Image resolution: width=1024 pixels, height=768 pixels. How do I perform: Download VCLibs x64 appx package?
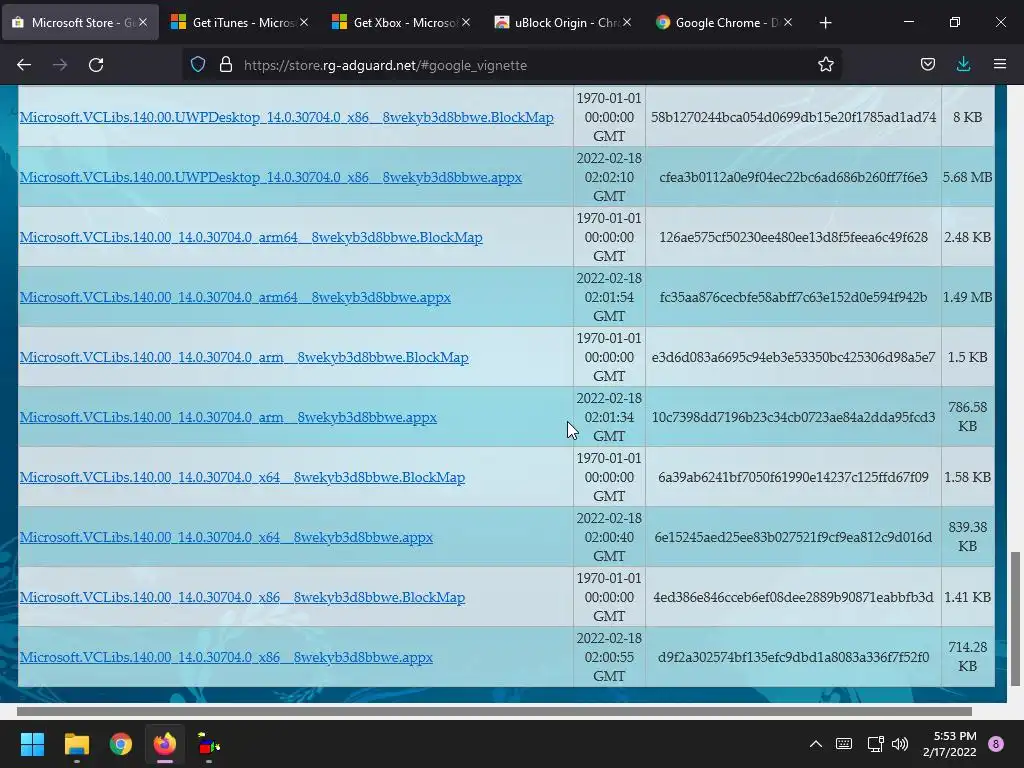click(x=227, y=537)
